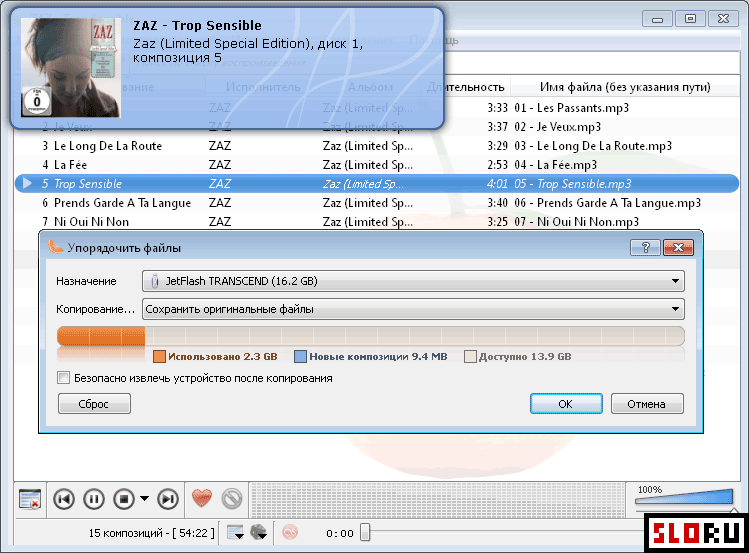Open the stop button options arrow
Image resolution: width=749 pixels, height=553 pixels.
(144, 499)
